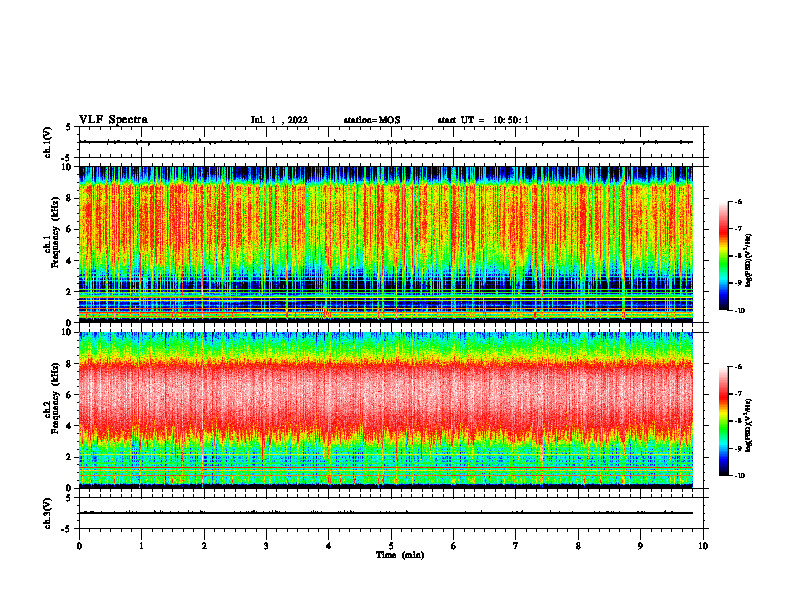Select the ch.2 "Frequency (kHz)" axis label
Screen dimensions: 792x612
point(55,397)
